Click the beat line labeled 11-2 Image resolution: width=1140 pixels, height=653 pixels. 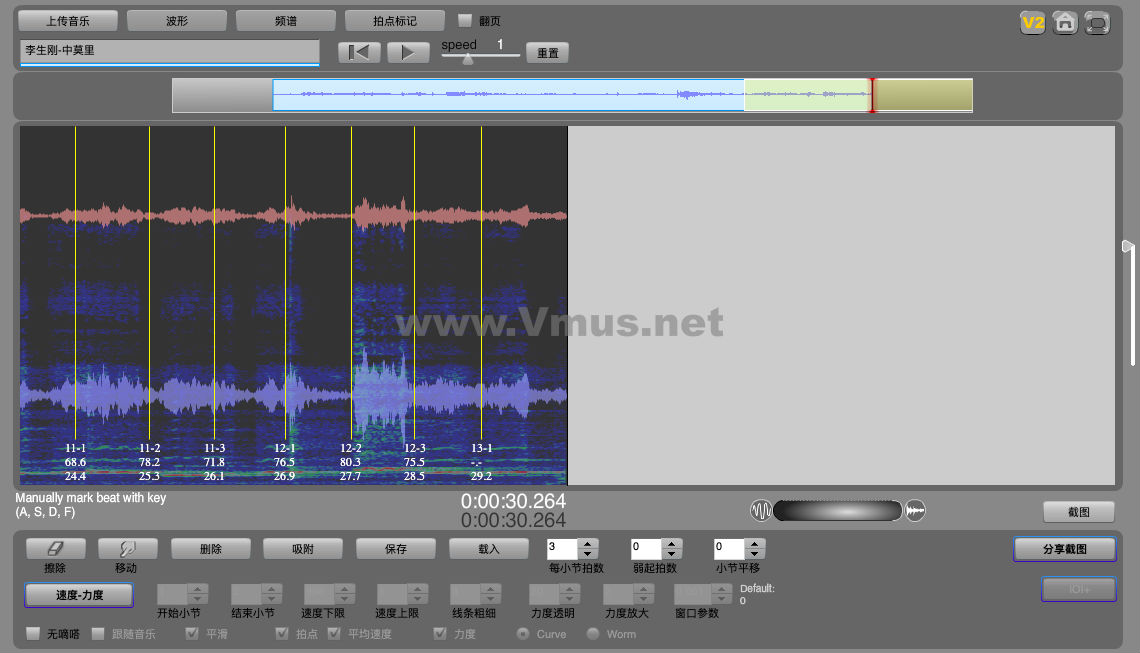coord(150,284)
